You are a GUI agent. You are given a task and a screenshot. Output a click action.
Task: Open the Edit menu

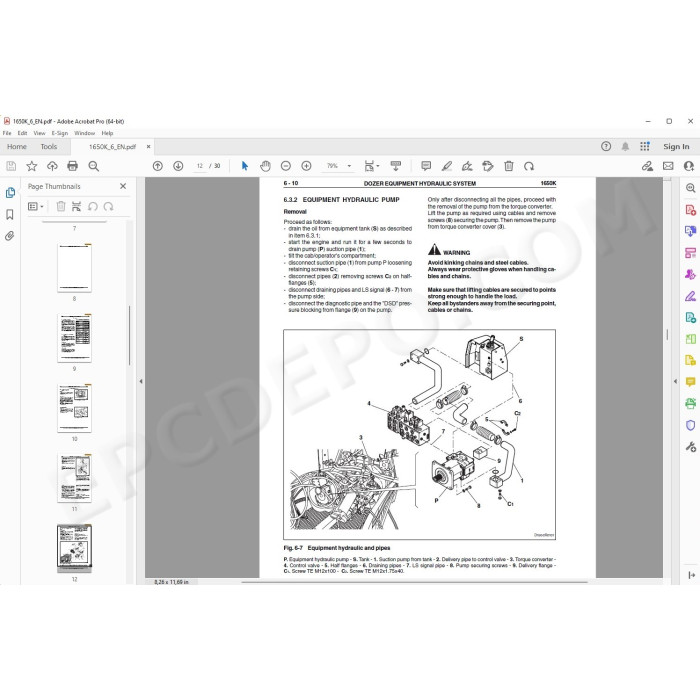pyautogui.click(x=22, y=133)
